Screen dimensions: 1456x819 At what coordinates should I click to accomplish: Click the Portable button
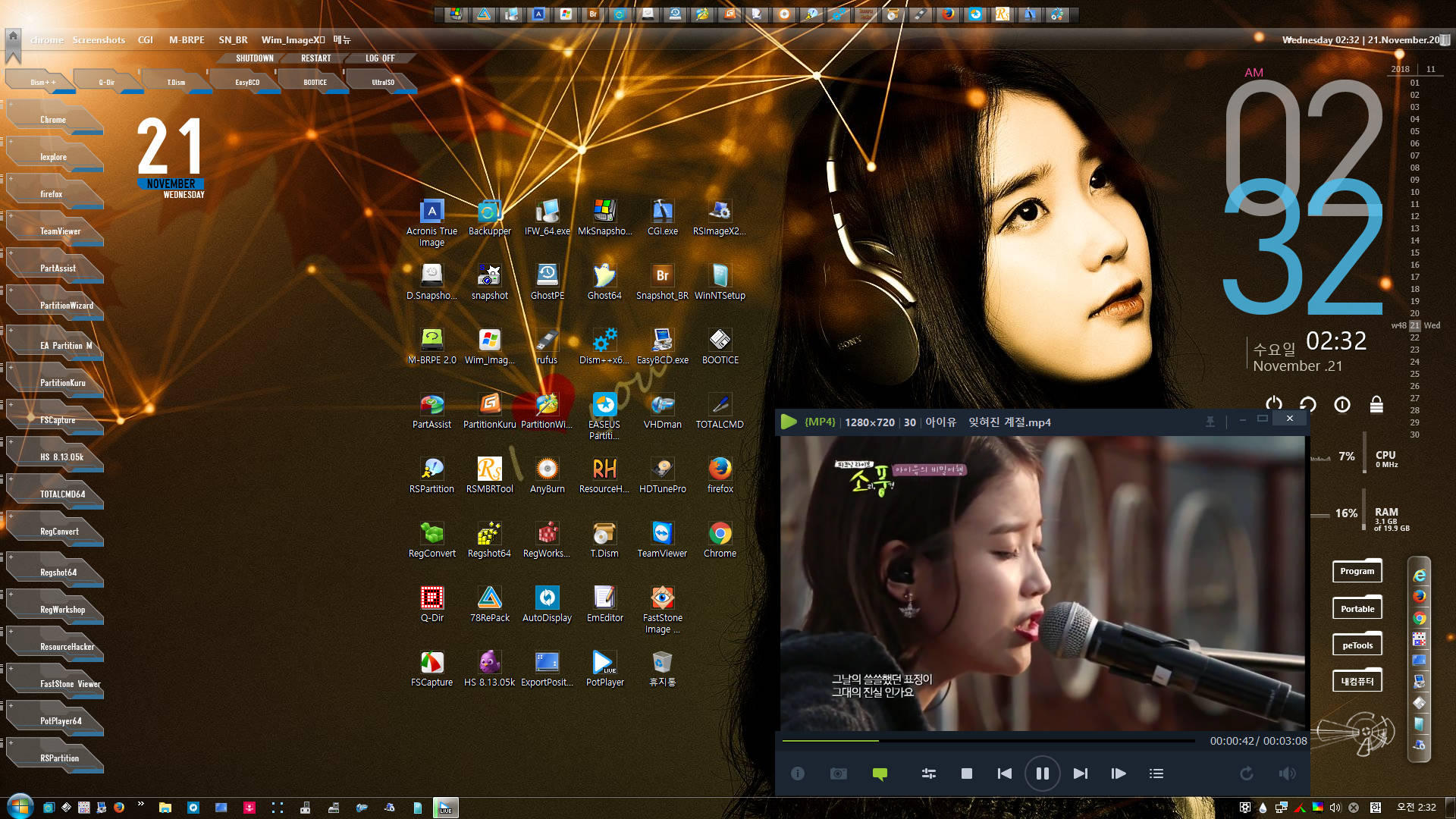1357,608
